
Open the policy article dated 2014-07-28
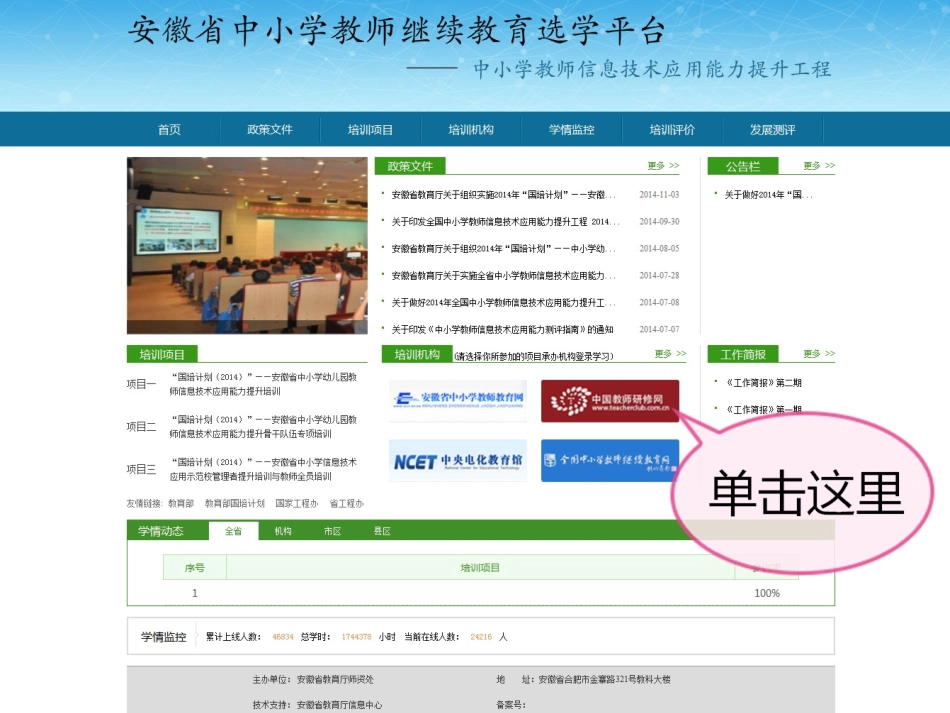click(503, 276)
